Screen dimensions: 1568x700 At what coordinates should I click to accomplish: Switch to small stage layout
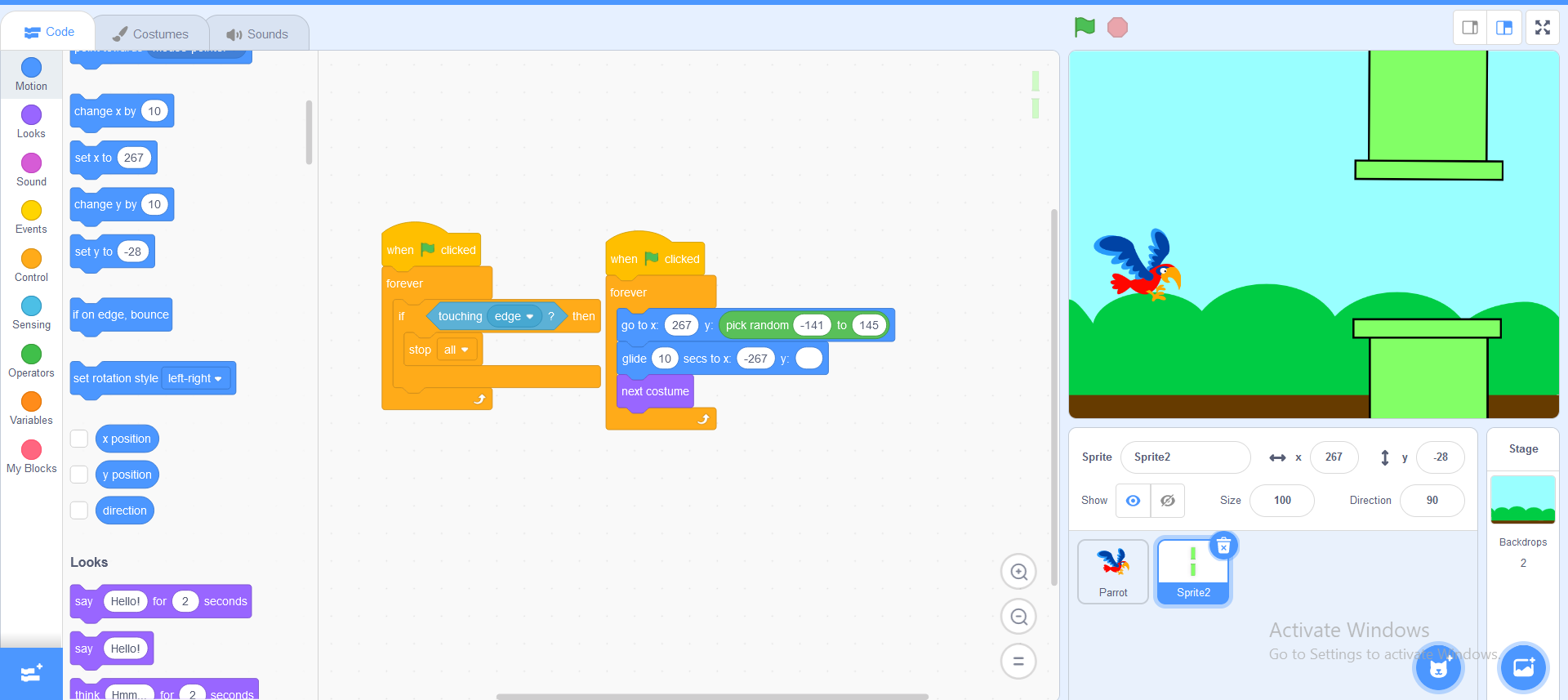coord(1470,28)
